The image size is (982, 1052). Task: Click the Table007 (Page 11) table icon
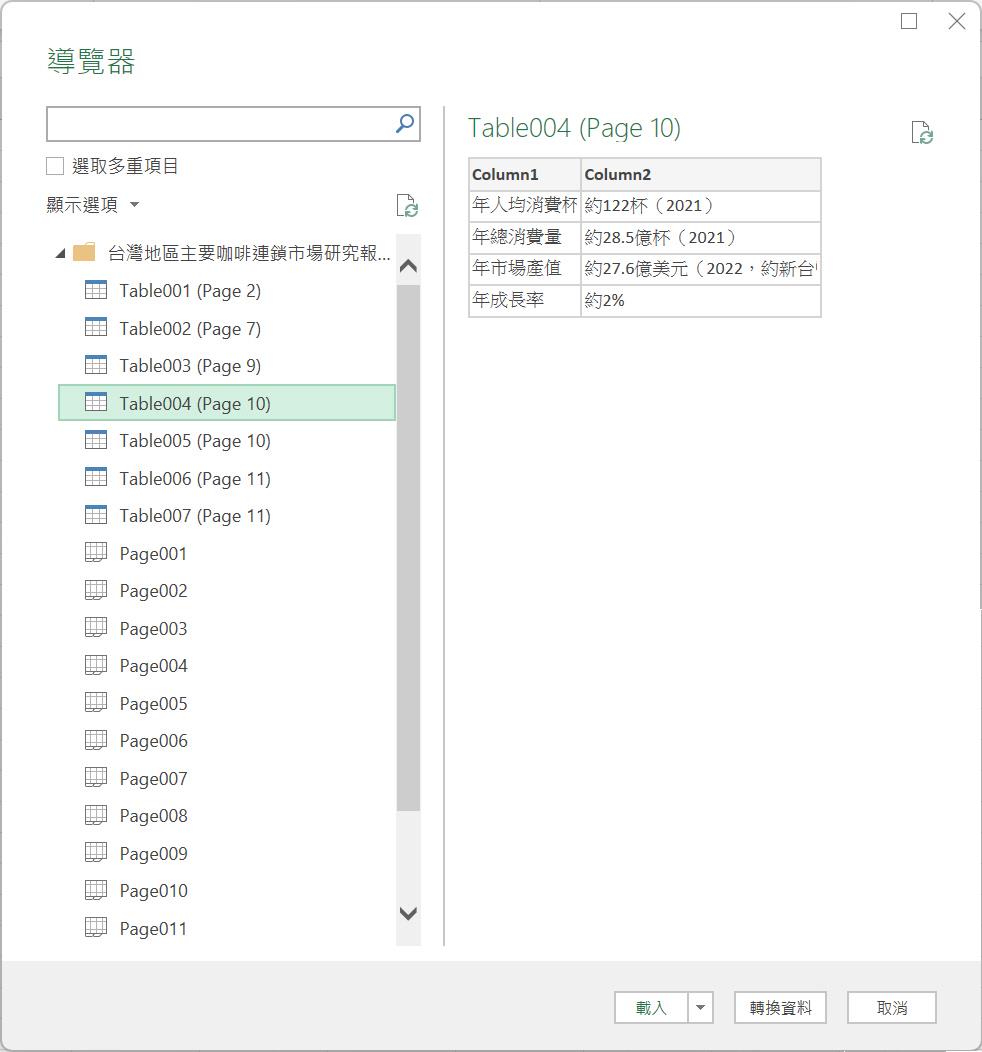96,516
